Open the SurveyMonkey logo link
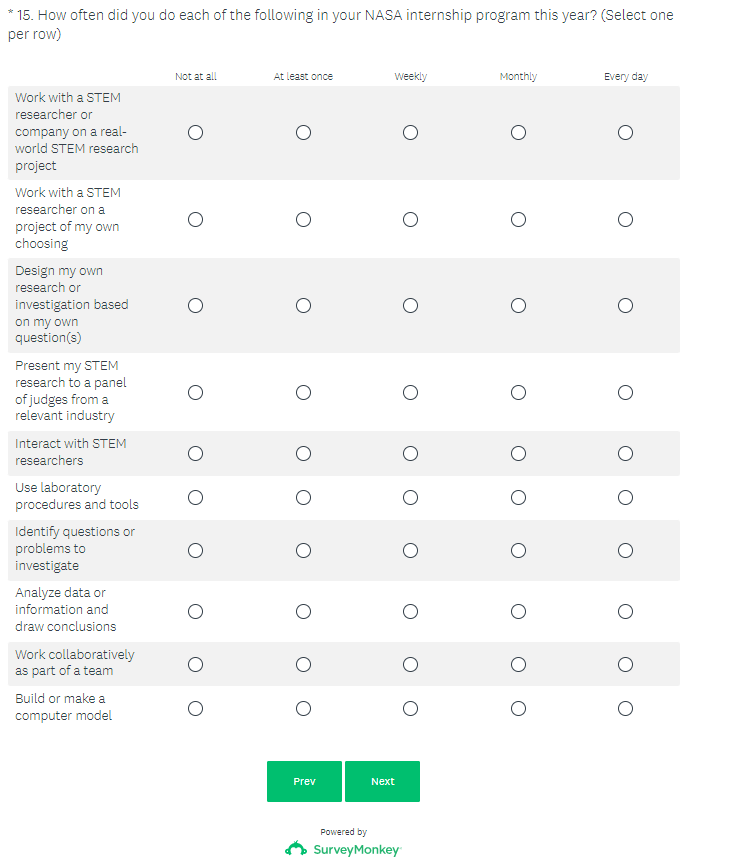This screenshot has width=729, height=860. tap(343, 849)
